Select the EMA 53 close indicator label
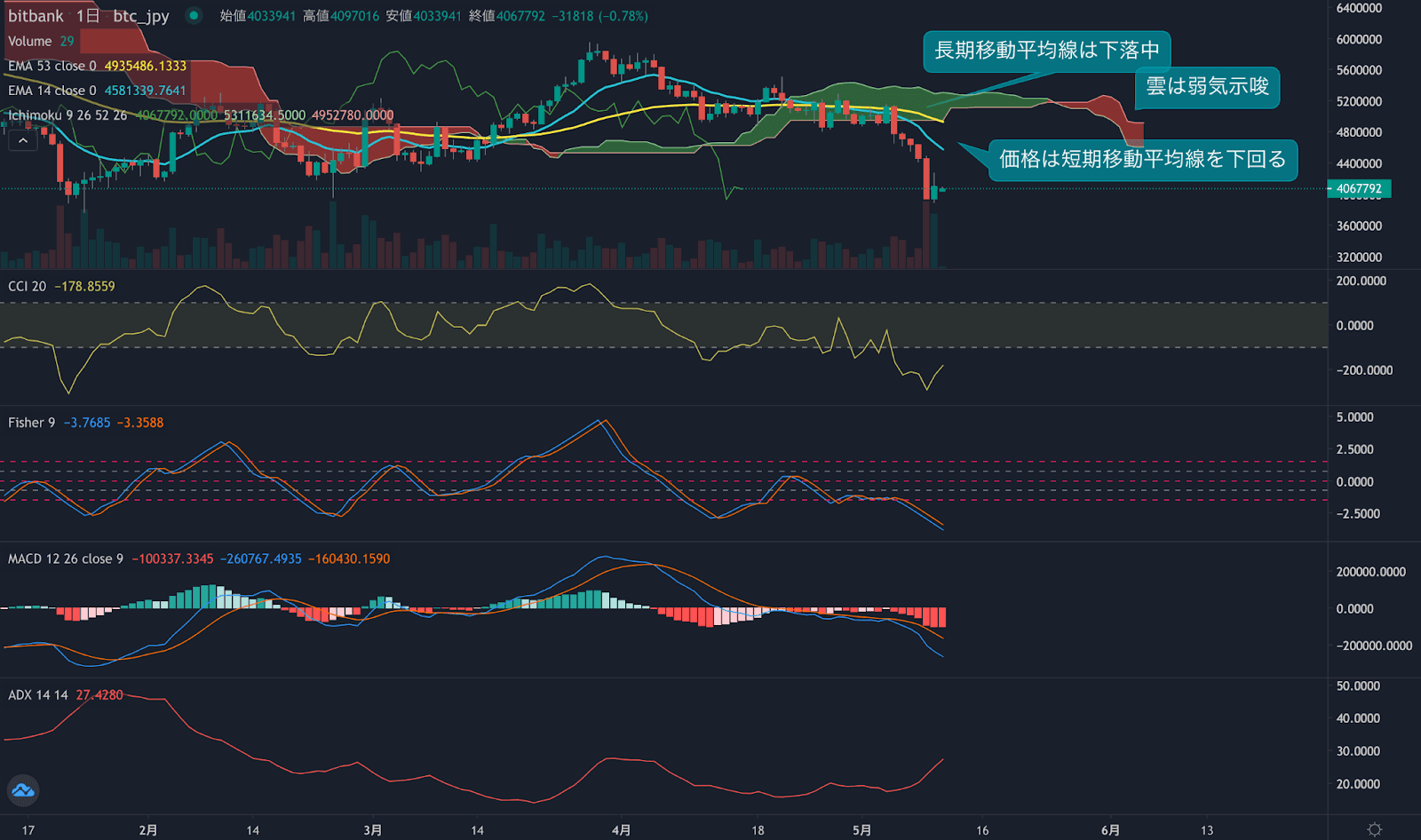Viewport: 1421px width, 840px height. pyautogui.click(x=52, y=66)
